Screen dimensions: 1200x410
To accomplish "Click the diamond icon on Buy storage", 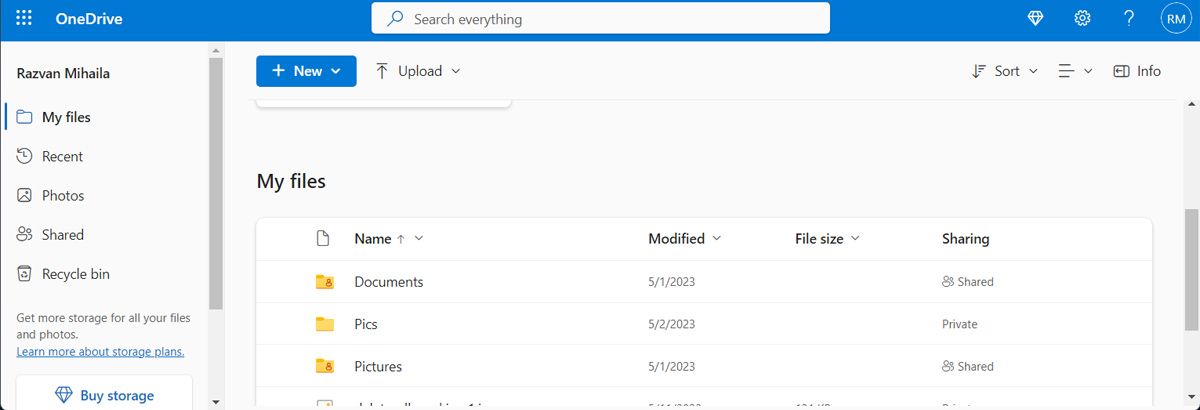I will tap(63, 395).
